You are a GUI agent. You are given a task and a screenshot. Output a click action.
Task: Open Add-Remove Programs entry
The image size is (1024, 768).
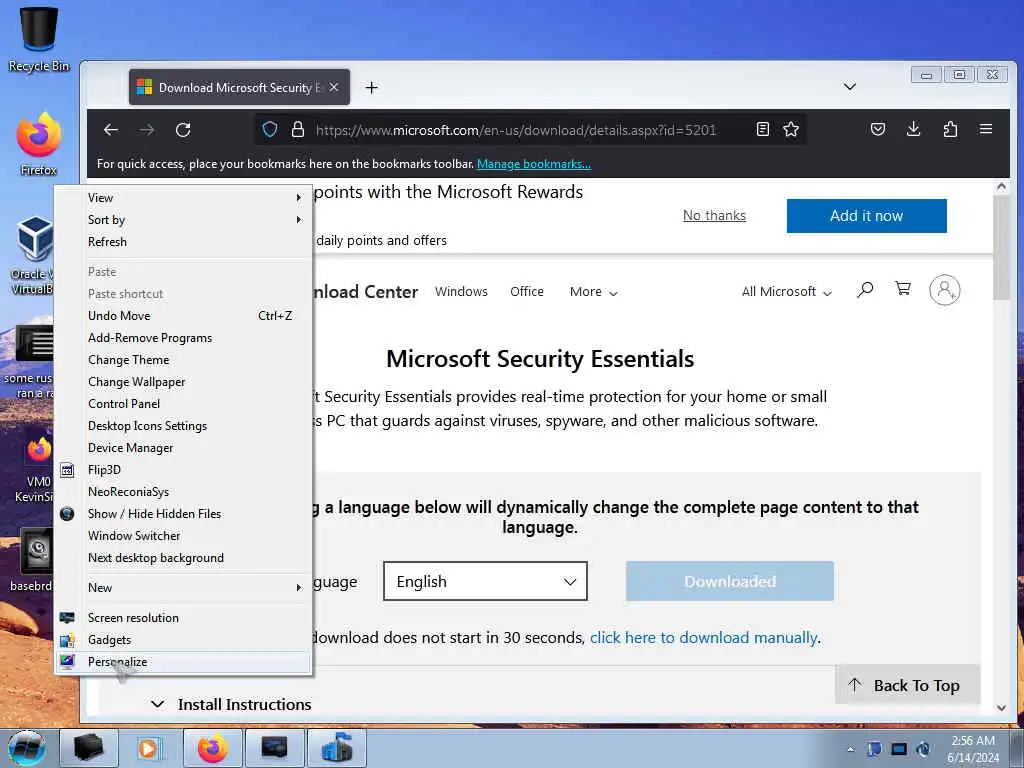[183, 338]
